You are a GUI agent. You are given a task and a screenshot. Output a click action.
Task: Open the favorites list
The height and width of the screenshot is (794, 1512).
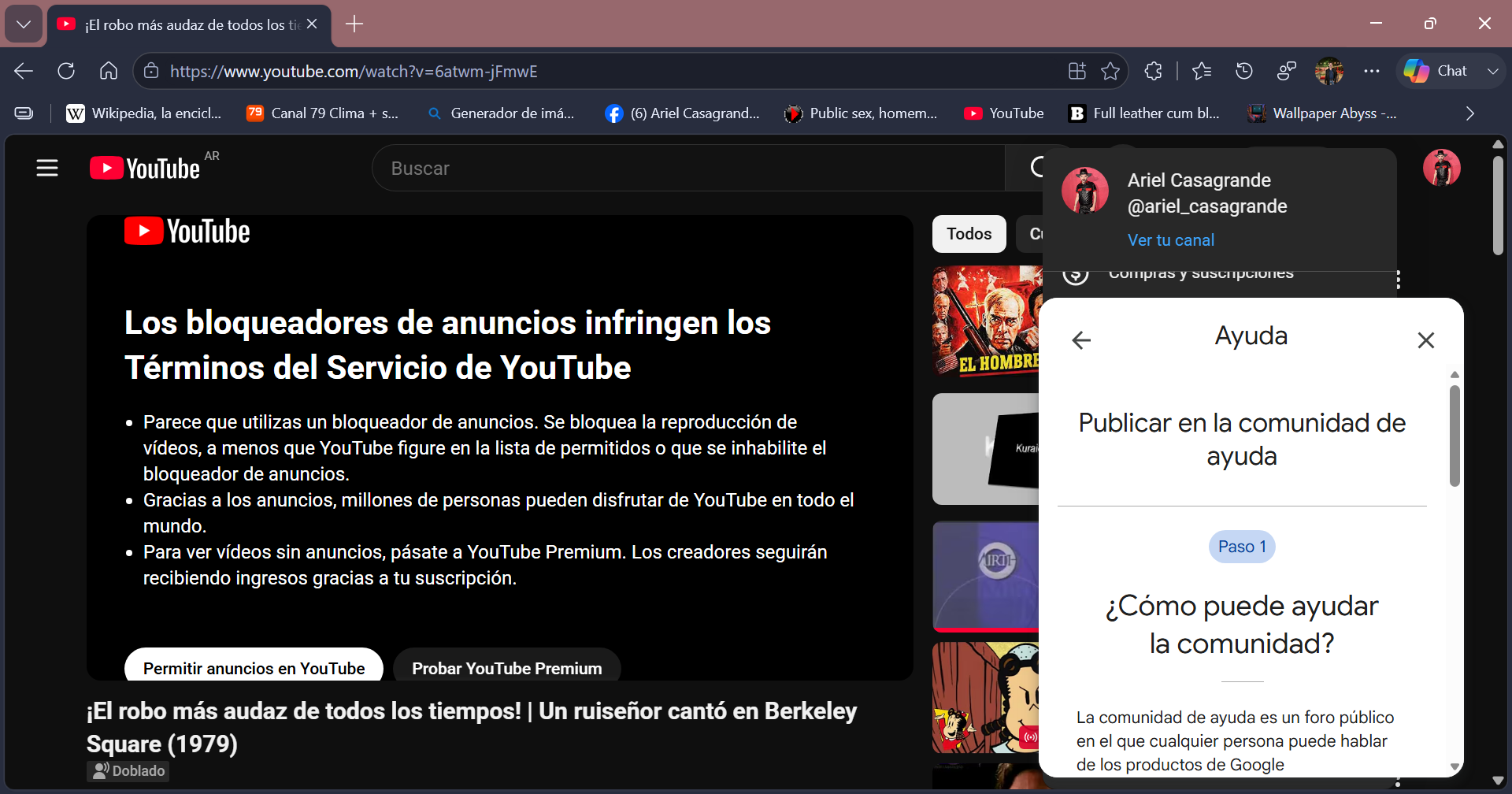(x=1202, y=71)
